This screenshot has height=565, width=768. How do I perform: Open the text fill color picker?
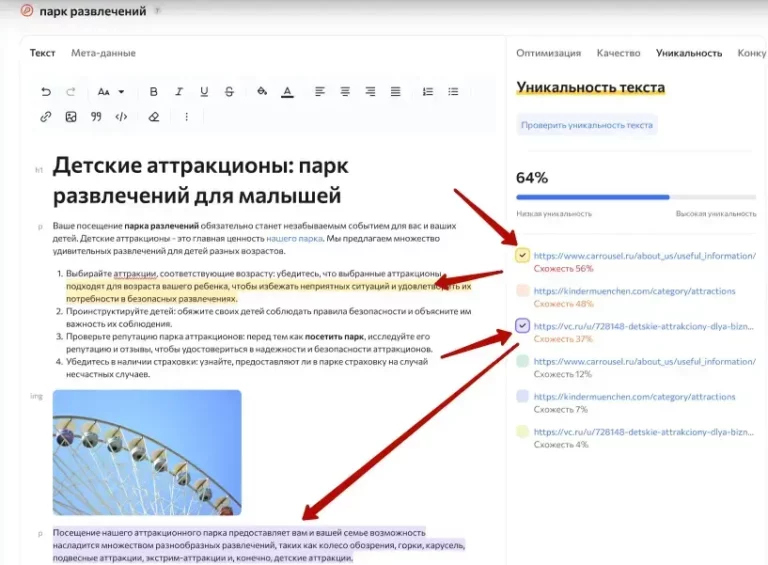coord(262,92)
